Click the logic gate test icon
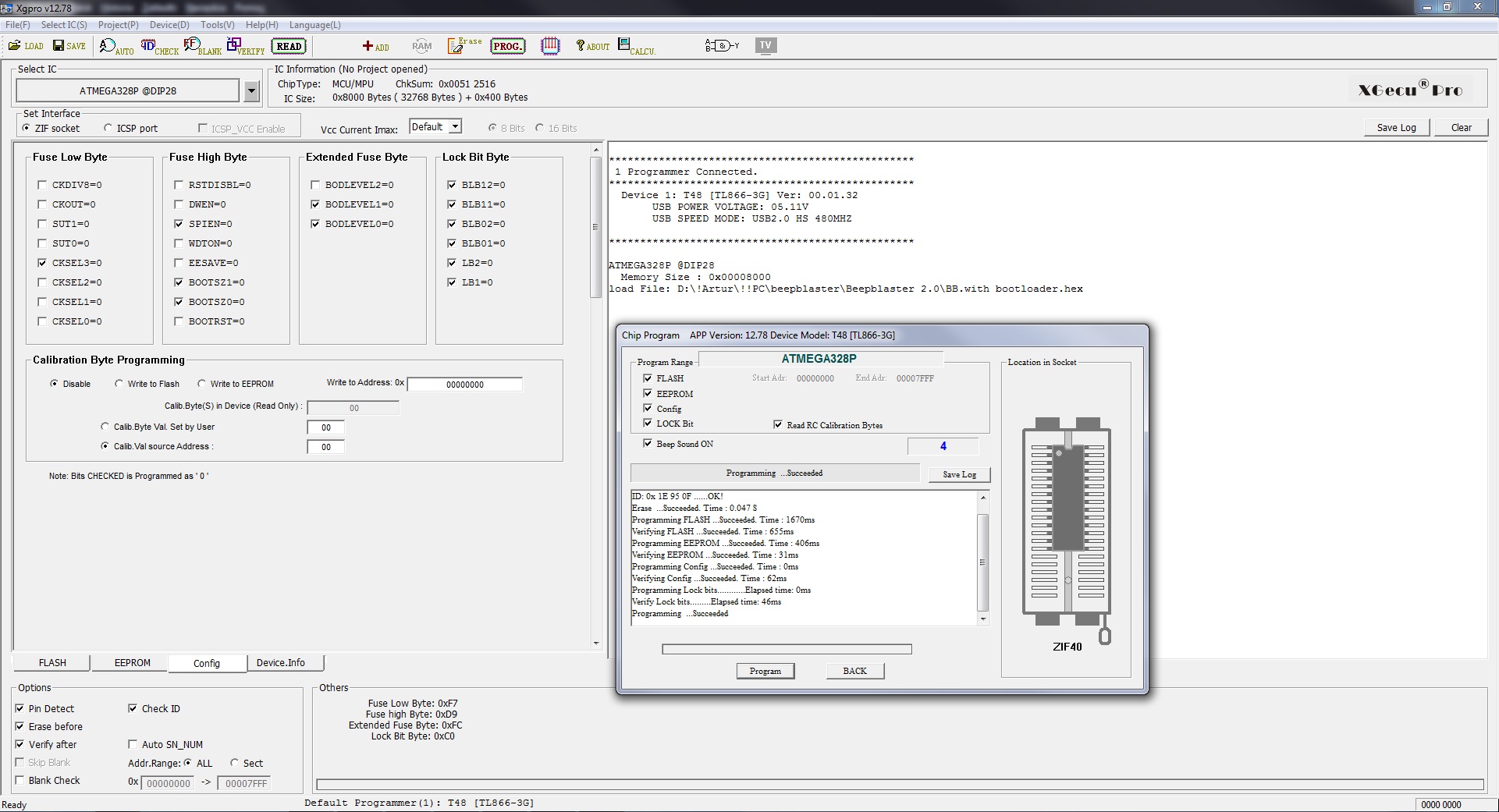This screenshot has height=812, width=1499. 722,46
